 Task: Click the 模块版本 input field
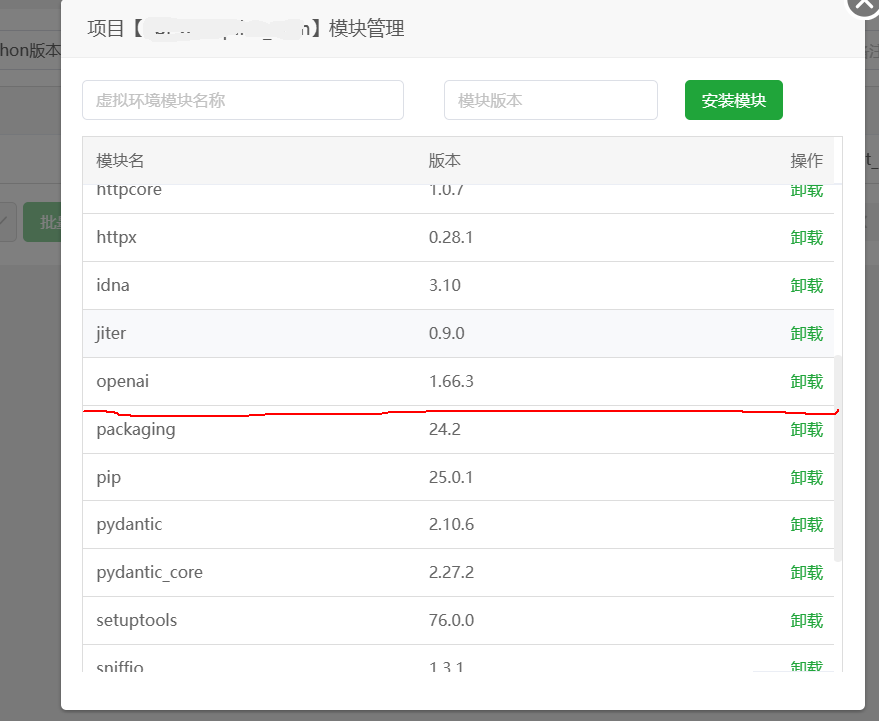(550, 100)
